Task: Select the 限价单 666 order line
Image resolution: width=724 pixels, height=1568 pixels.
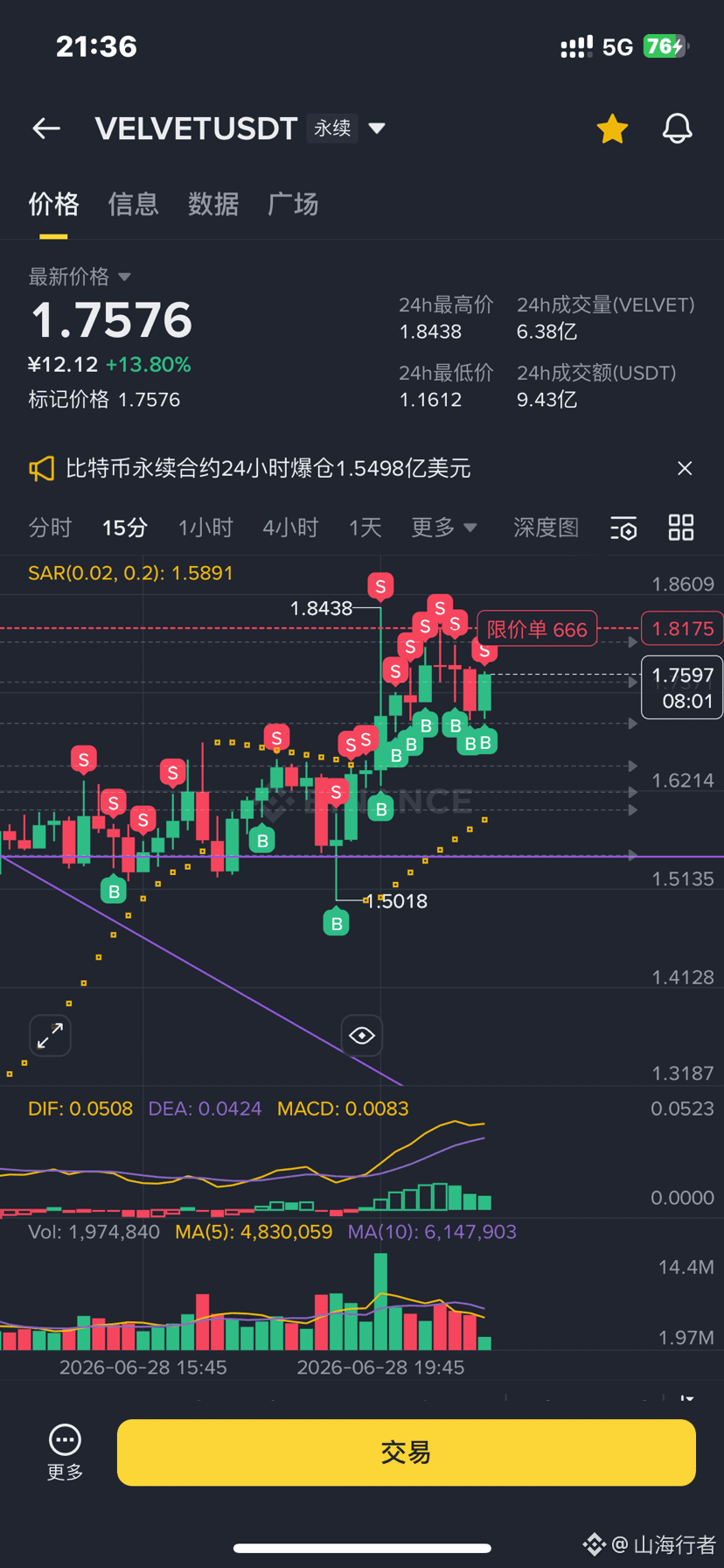Action: pyautogui.click(x=537, y=629)
